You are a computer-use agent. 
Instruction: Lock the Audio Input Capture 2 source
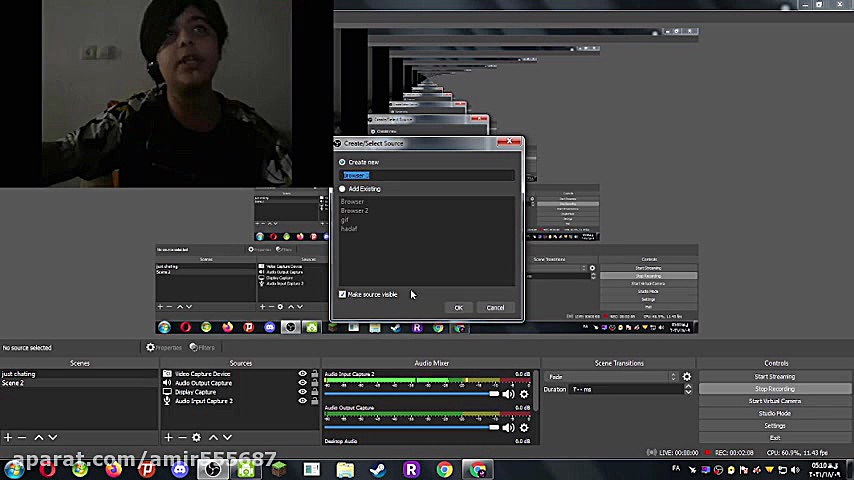pyautogui.click(x=314, y=401)
